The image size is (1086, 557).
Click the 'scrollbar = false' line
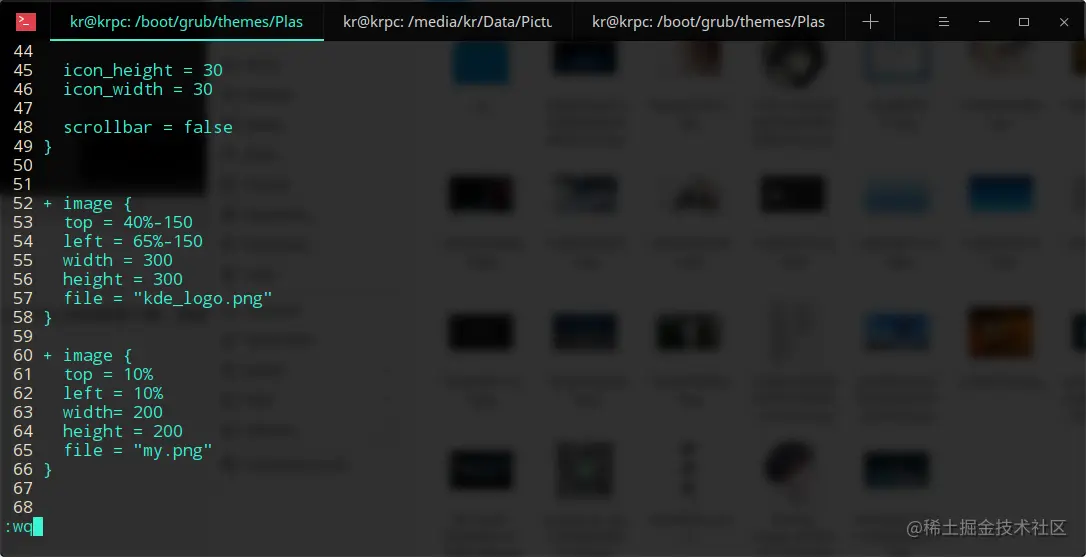click(148, 127)
